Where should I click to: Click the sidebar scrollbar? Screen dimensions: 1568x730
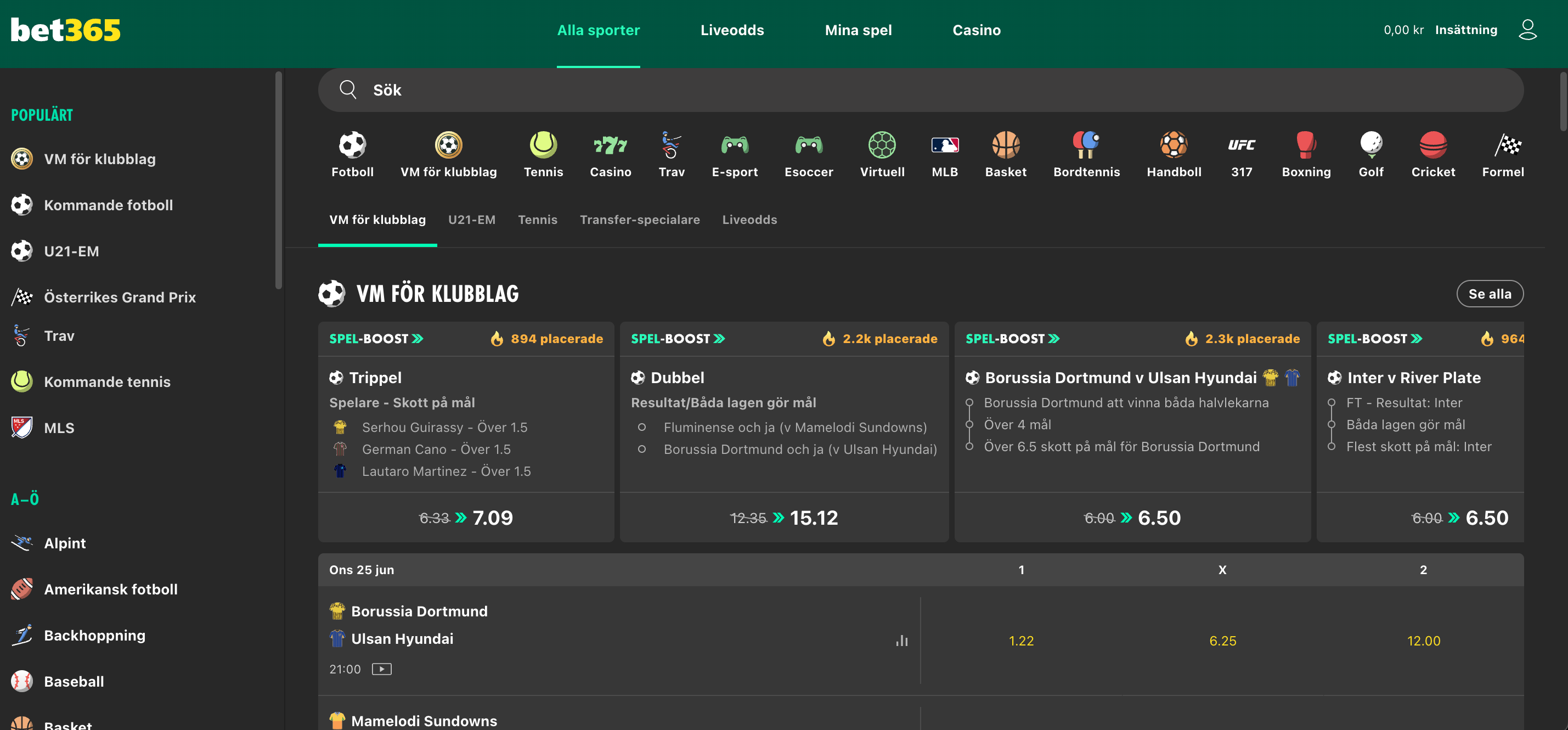click(x=278, y=180)
